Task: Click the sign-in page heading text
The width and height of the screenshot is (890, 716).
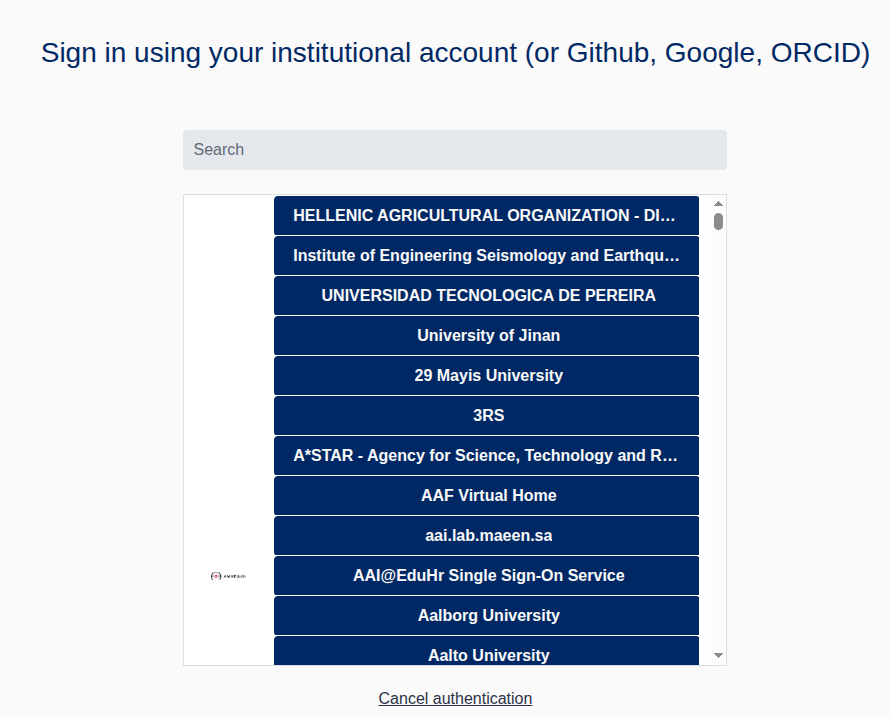Action: (x=455, y=53)
